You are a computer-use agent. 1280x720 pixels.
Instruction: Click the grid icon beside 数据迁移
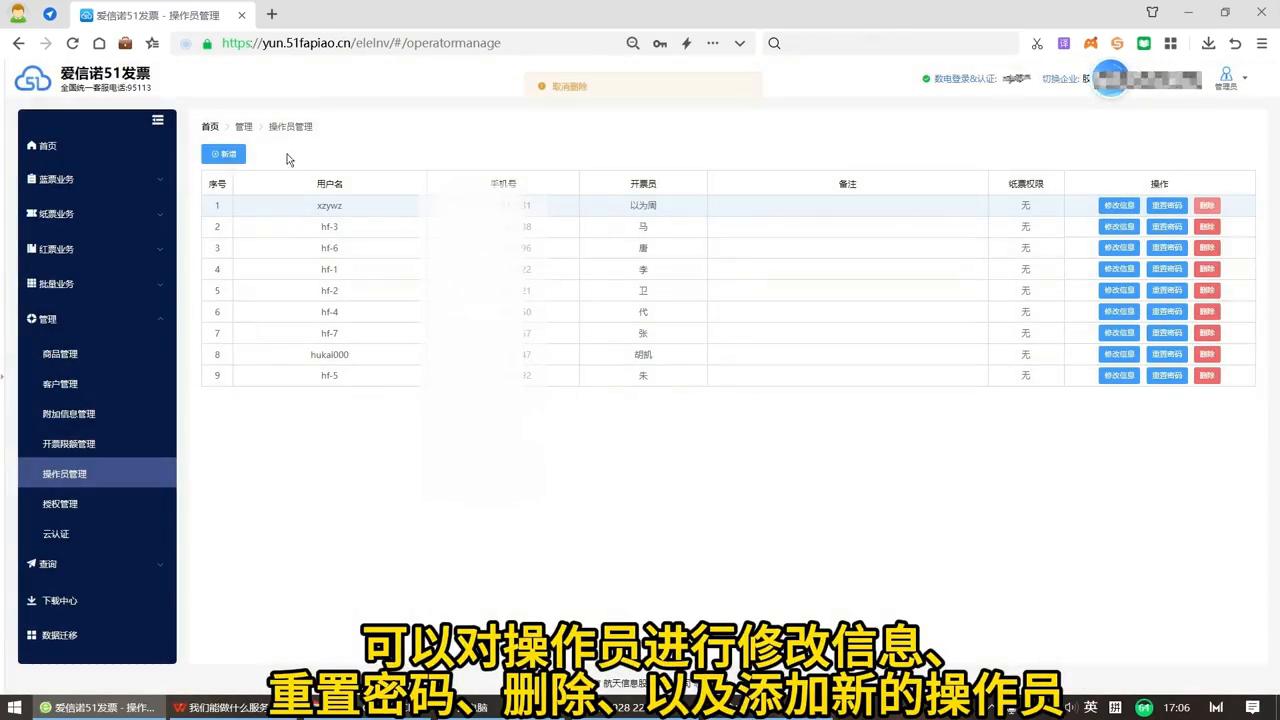coord(31,635)
